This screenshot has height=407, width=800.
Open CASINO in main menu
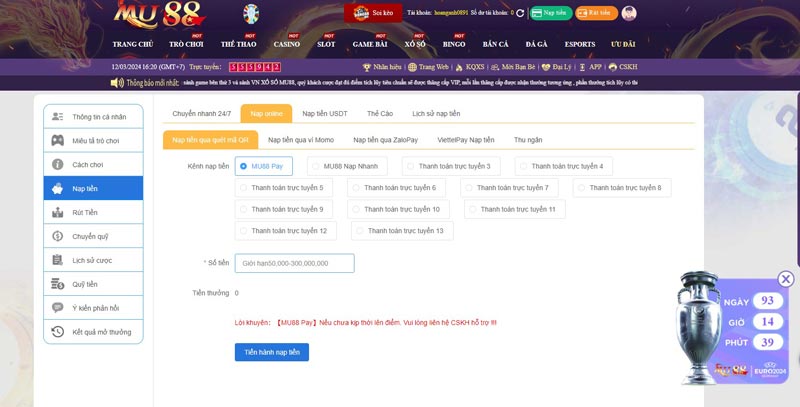[x=286, y=44]
